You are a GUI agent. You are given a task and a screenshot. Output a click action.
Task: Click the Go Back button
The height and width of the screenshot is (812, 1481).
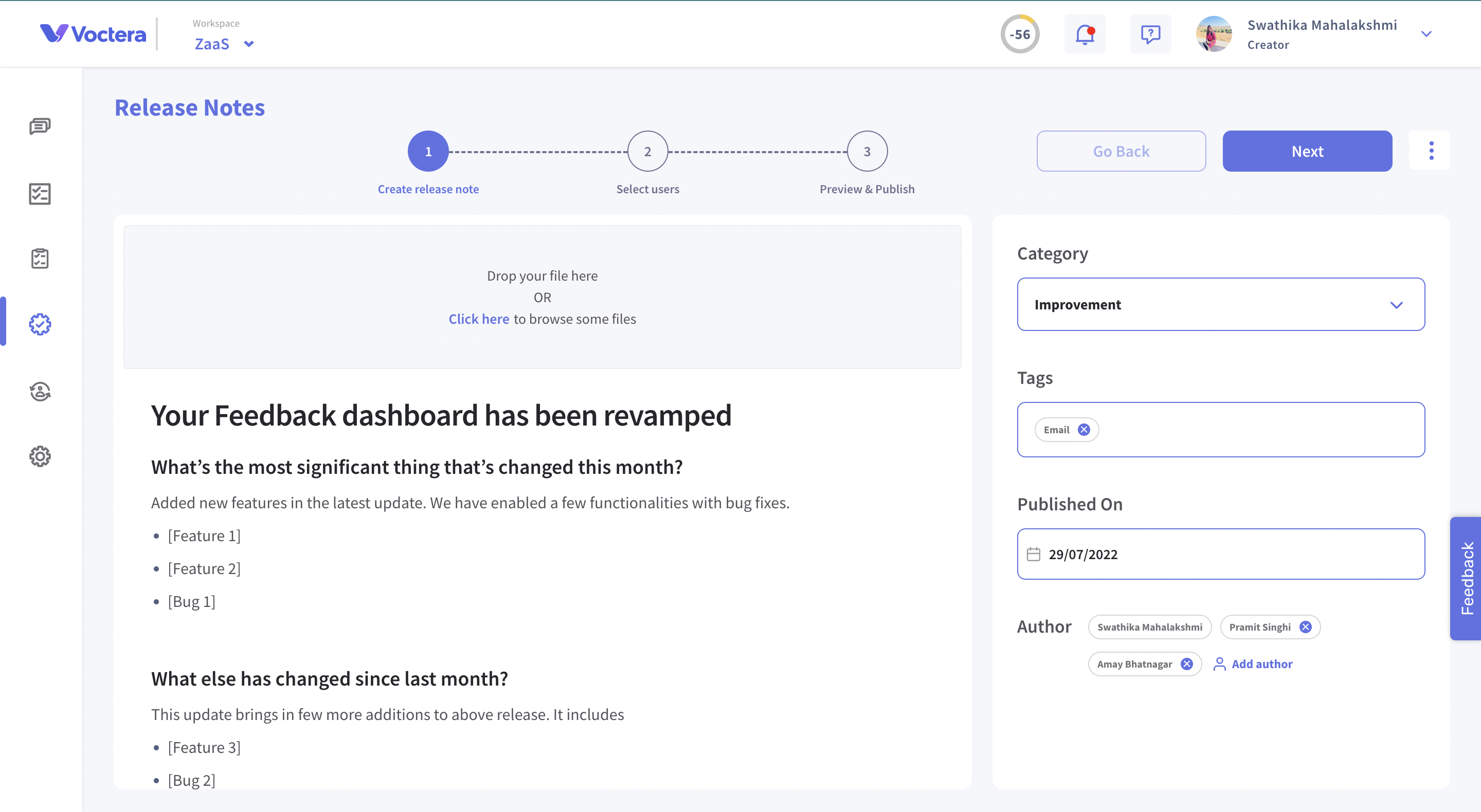[x=1121, y=151]
